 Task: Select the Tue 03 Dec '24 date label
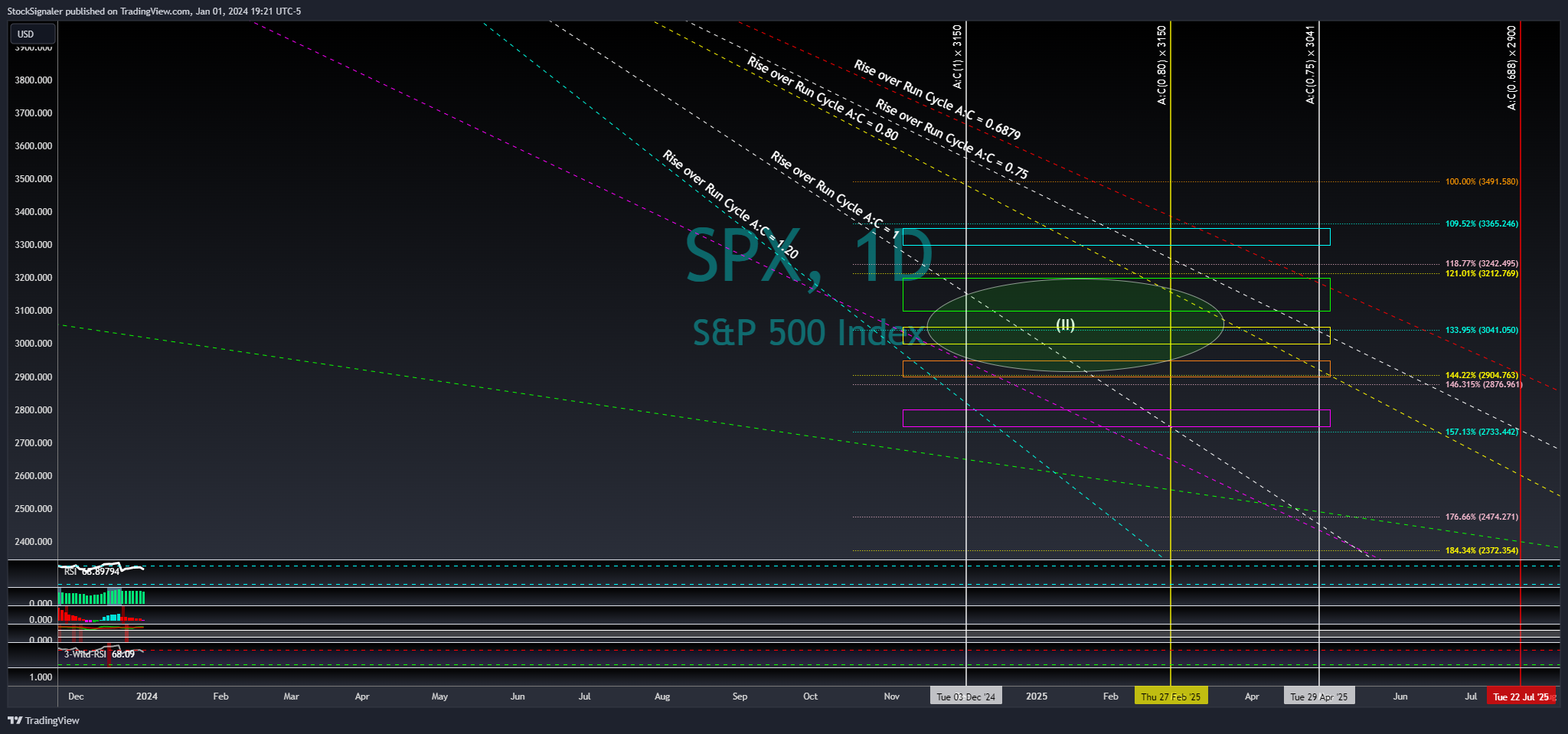point(966,696)
